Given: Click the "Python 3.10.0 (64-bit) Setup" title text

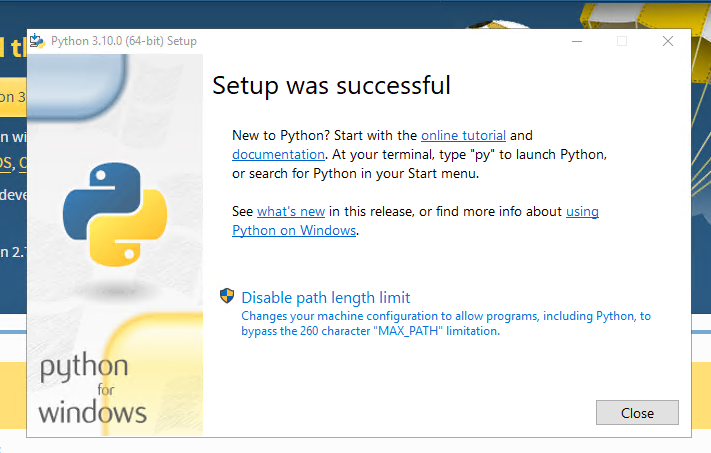Looking at the screenshot, I should point(123,41).
